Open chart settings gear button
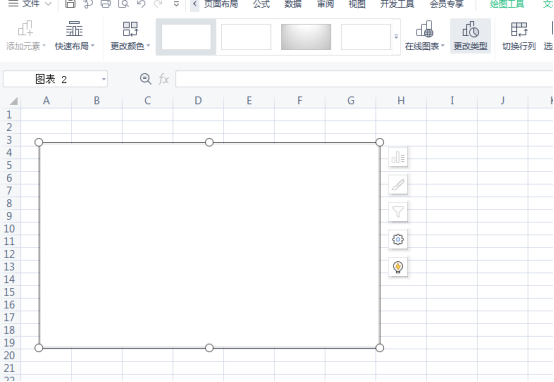The width and height of the screenshot is (554, 382). pos(398,240)
